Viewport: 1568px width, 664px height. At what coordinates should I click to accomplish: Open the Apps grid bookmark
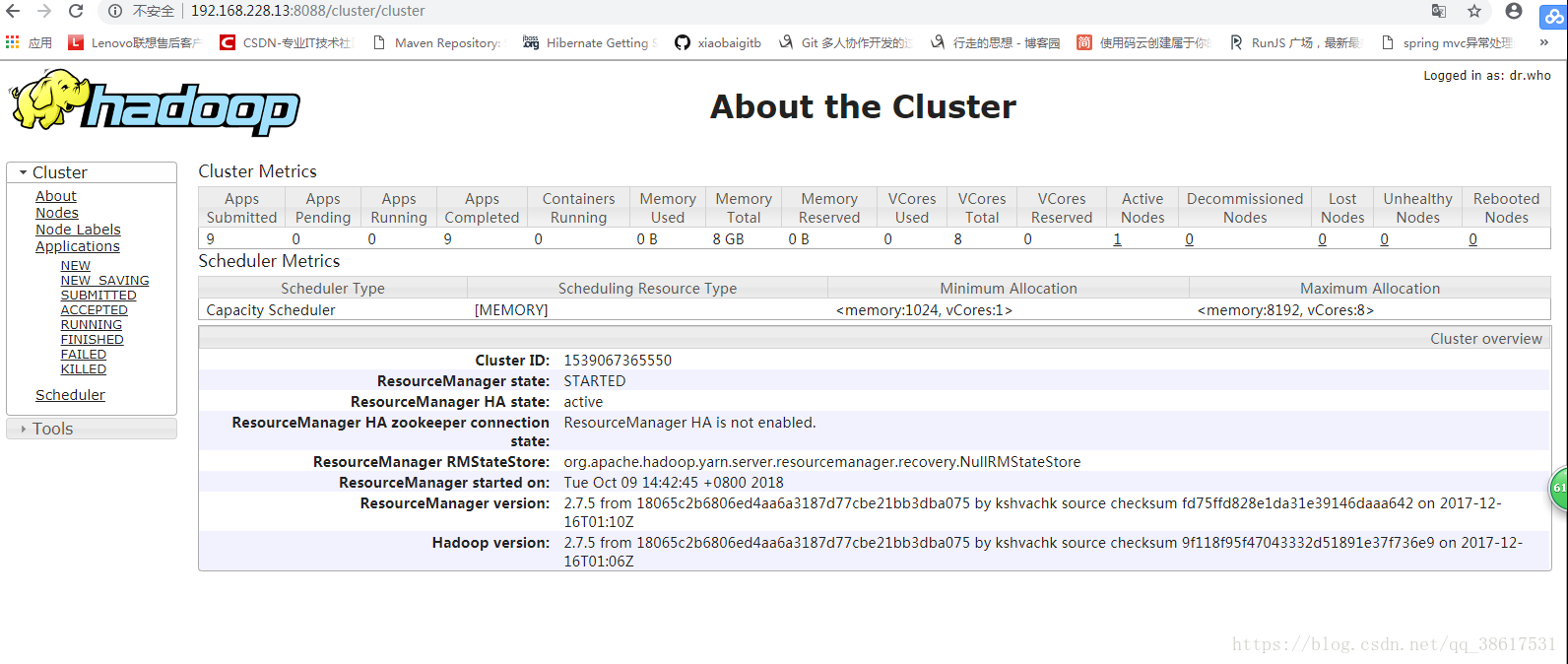click(30, 42)
